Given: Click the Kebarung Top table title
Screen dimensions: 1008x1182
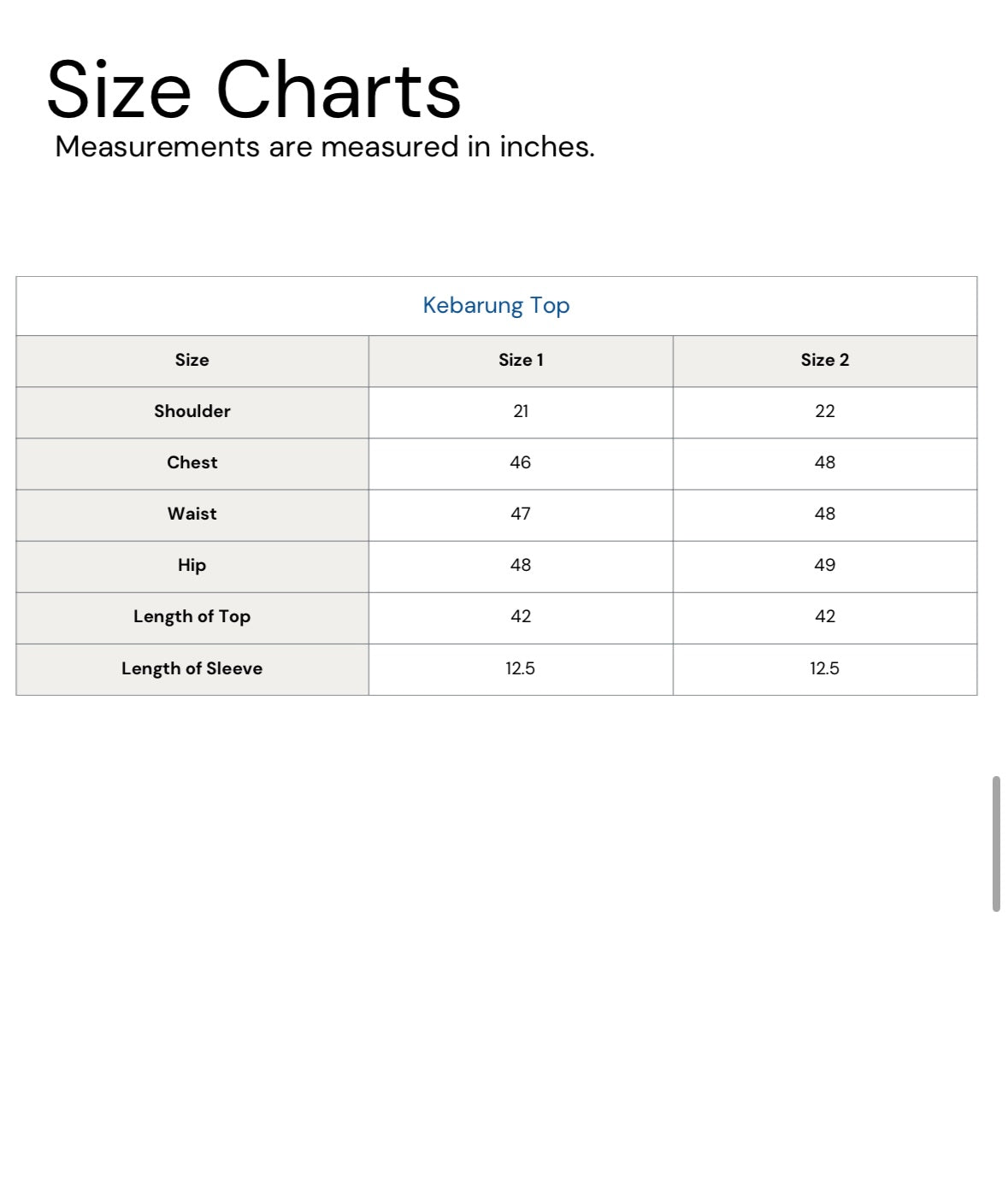Looking at the screenshot, I should [496, 305].
